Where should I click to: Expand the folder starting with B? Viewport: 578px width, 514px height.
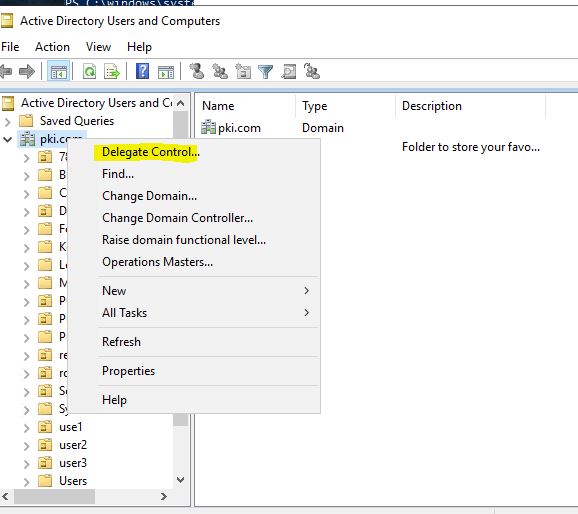tap(26, 176)
